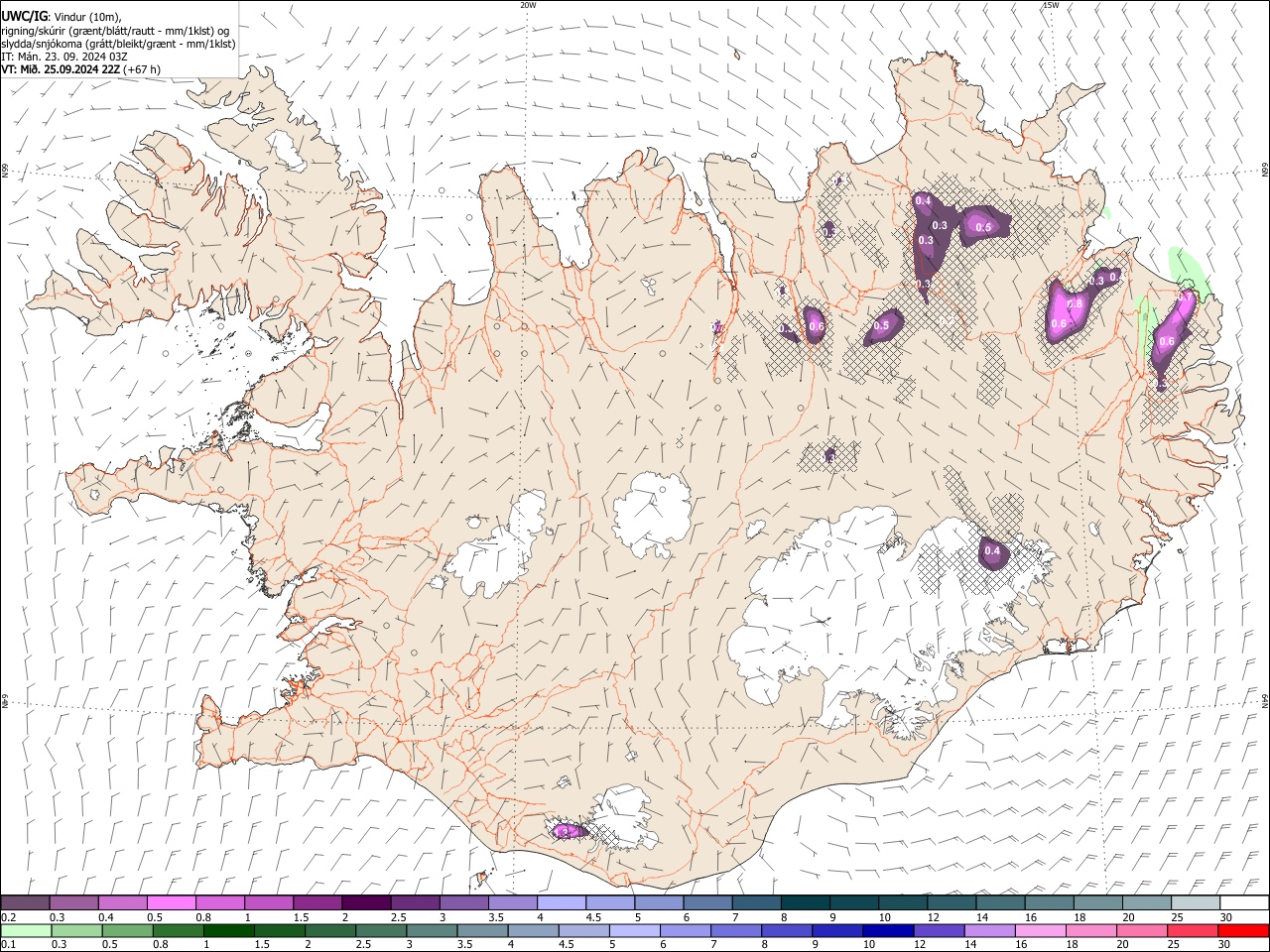1270x952 pixels.
Task: Select the lightest green rain-scale swatch starting at 0.1
Action: (26, 931)
